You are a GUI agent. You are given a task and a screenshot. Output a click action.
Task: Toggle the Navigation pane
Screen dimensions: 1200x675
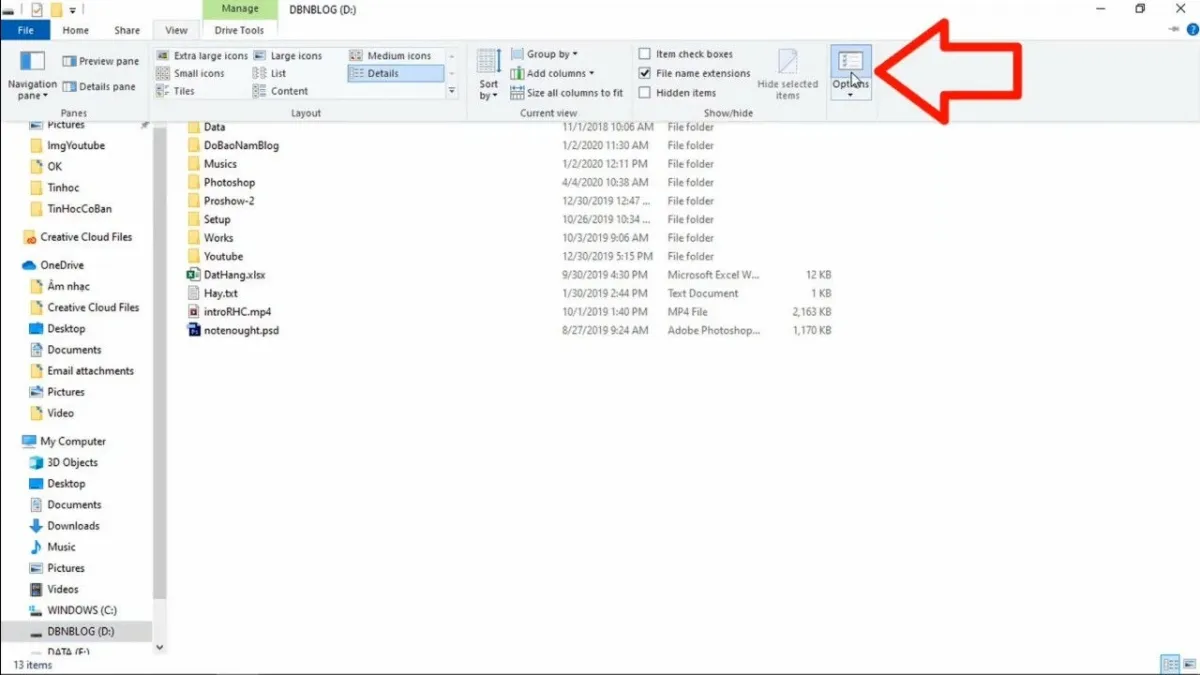coord(31,73)
